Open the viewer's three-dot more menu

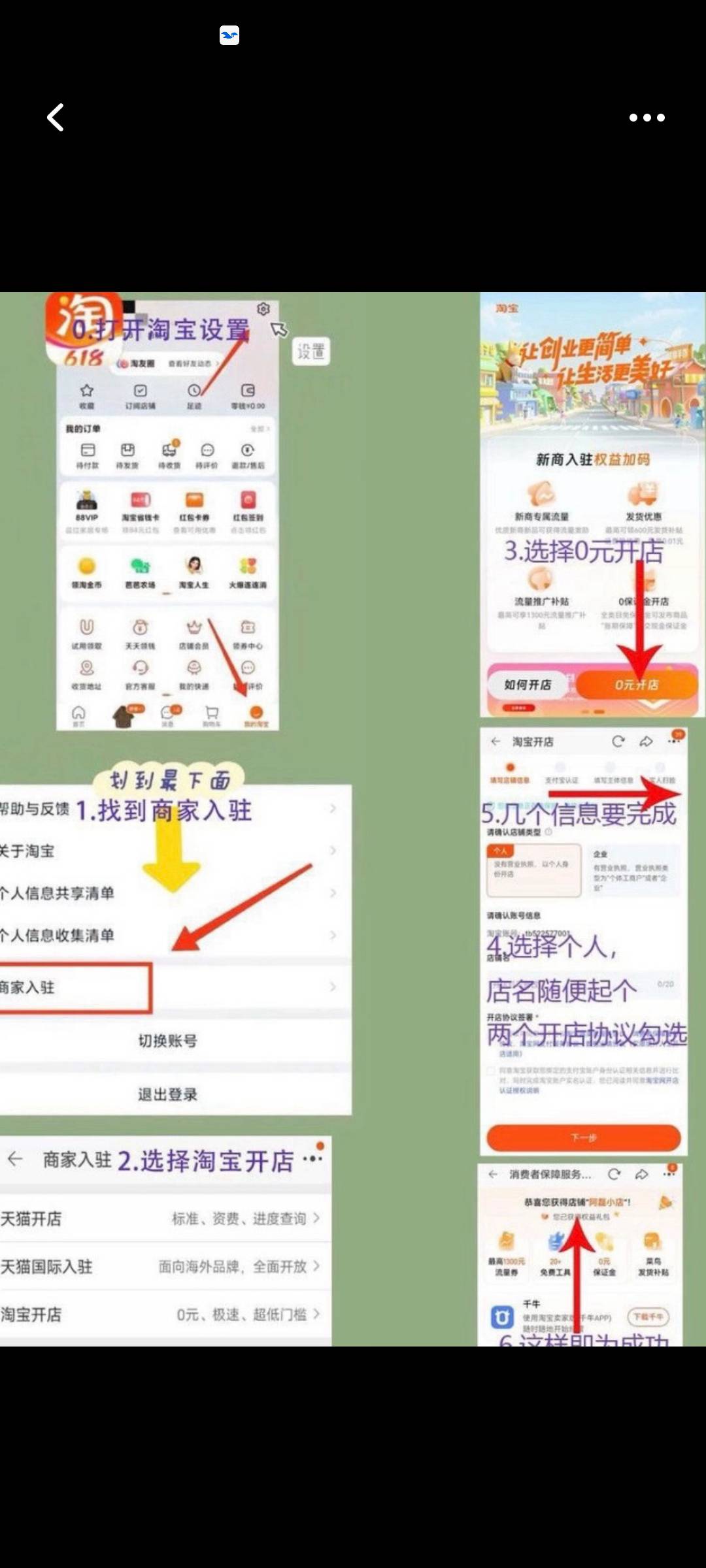(647, 118)
